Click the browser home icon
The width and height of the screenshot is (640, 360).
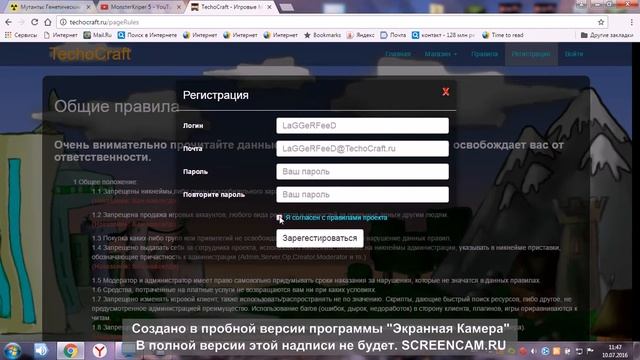coord(48,22)
